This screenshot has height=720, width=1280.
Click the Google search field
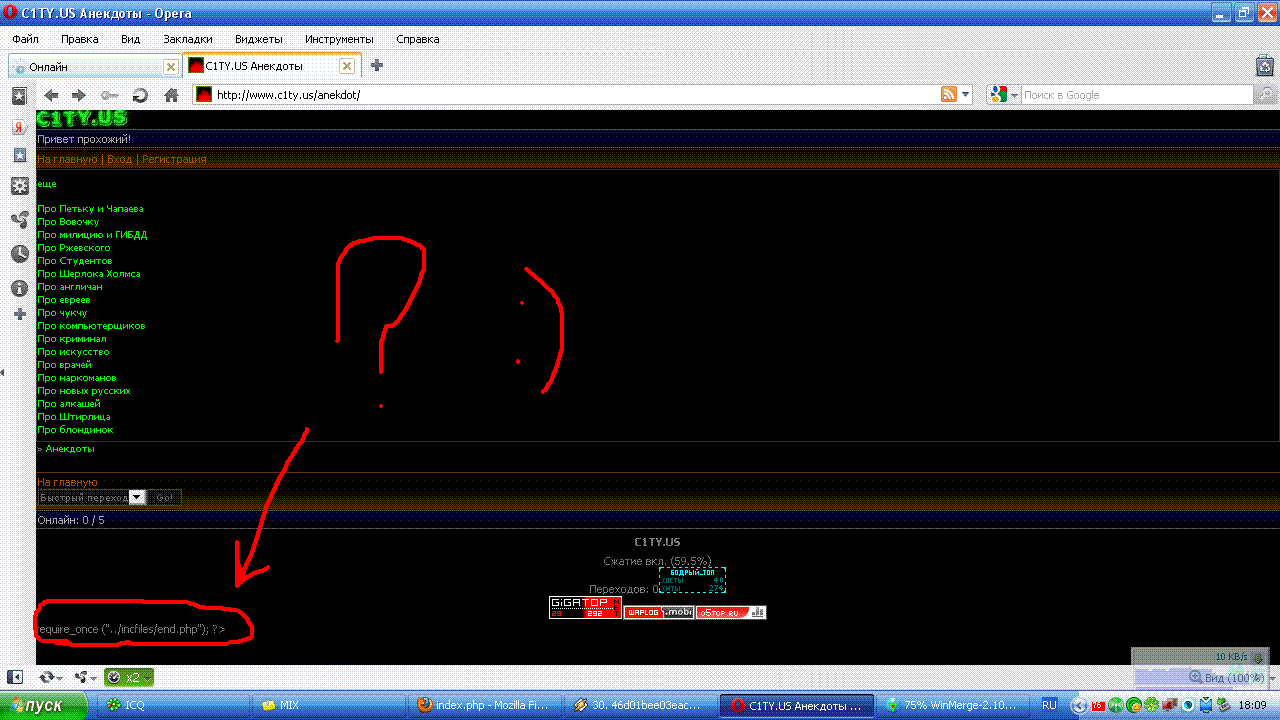[1136, 95]
